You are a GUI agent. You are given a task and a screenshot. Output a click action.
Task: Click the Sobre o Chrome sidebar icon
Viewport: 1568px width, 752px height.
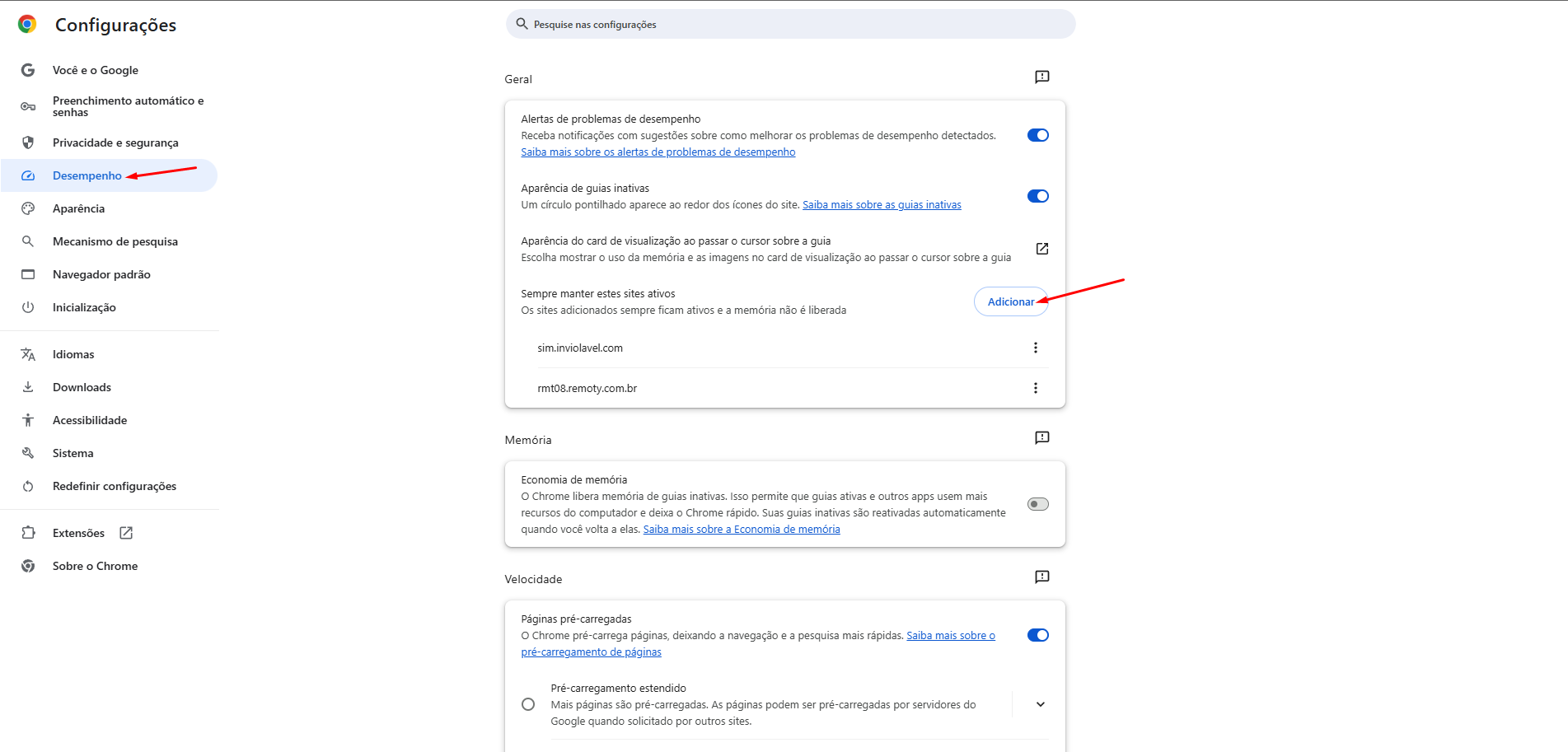(x=28, y=566)
